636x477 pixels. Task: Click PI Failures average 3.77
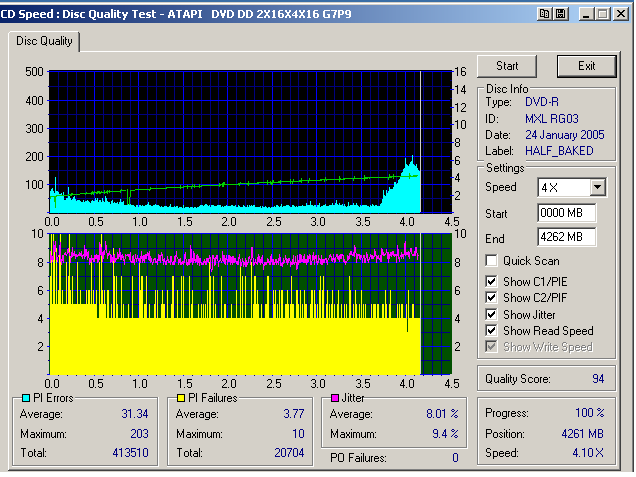point(294,414)
